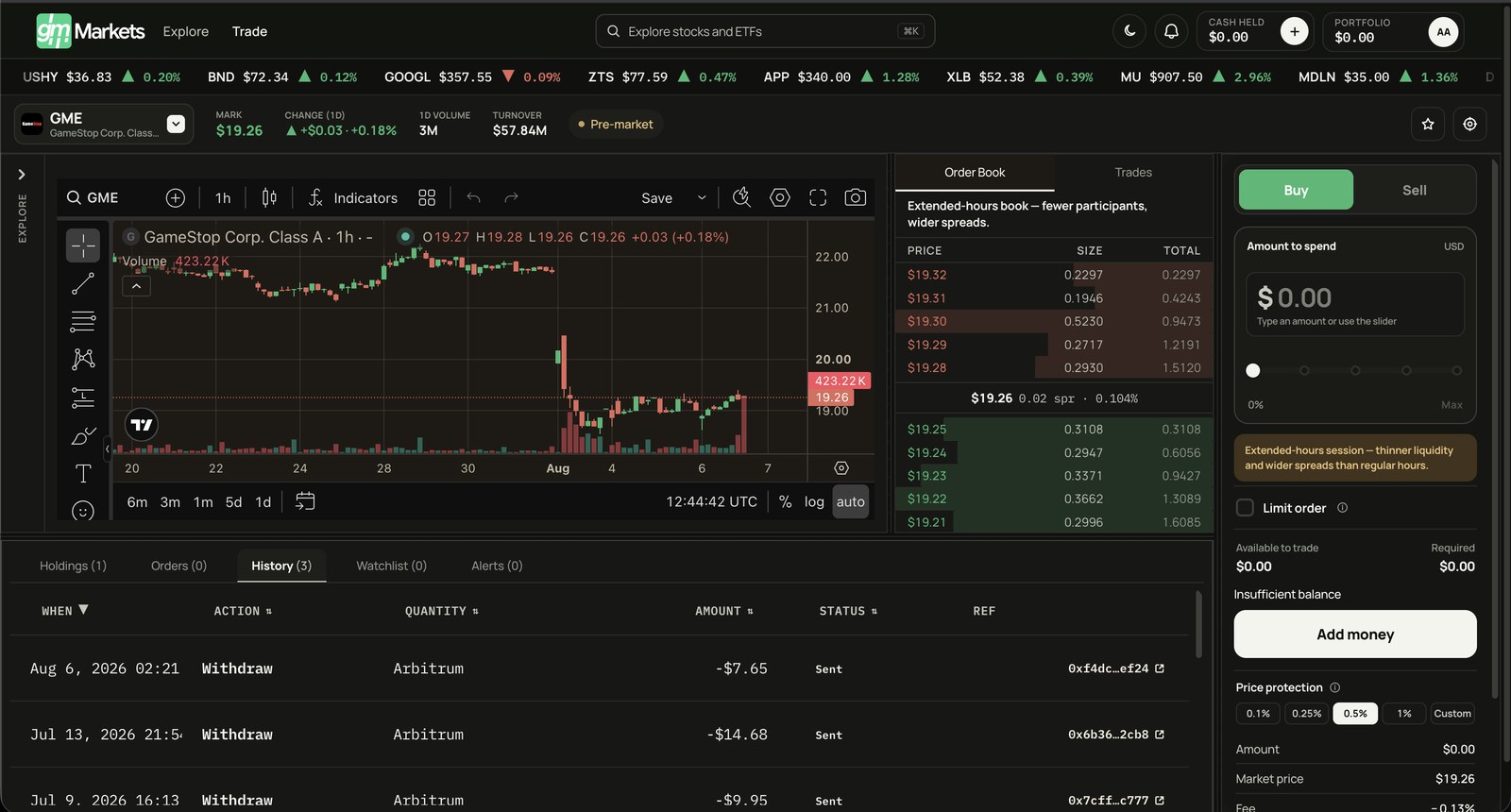Viewport: 1511px width, 812px height.
Task: Open GME ticker selector dropdown
Action: pyautogui.click(x=176, y=124)
